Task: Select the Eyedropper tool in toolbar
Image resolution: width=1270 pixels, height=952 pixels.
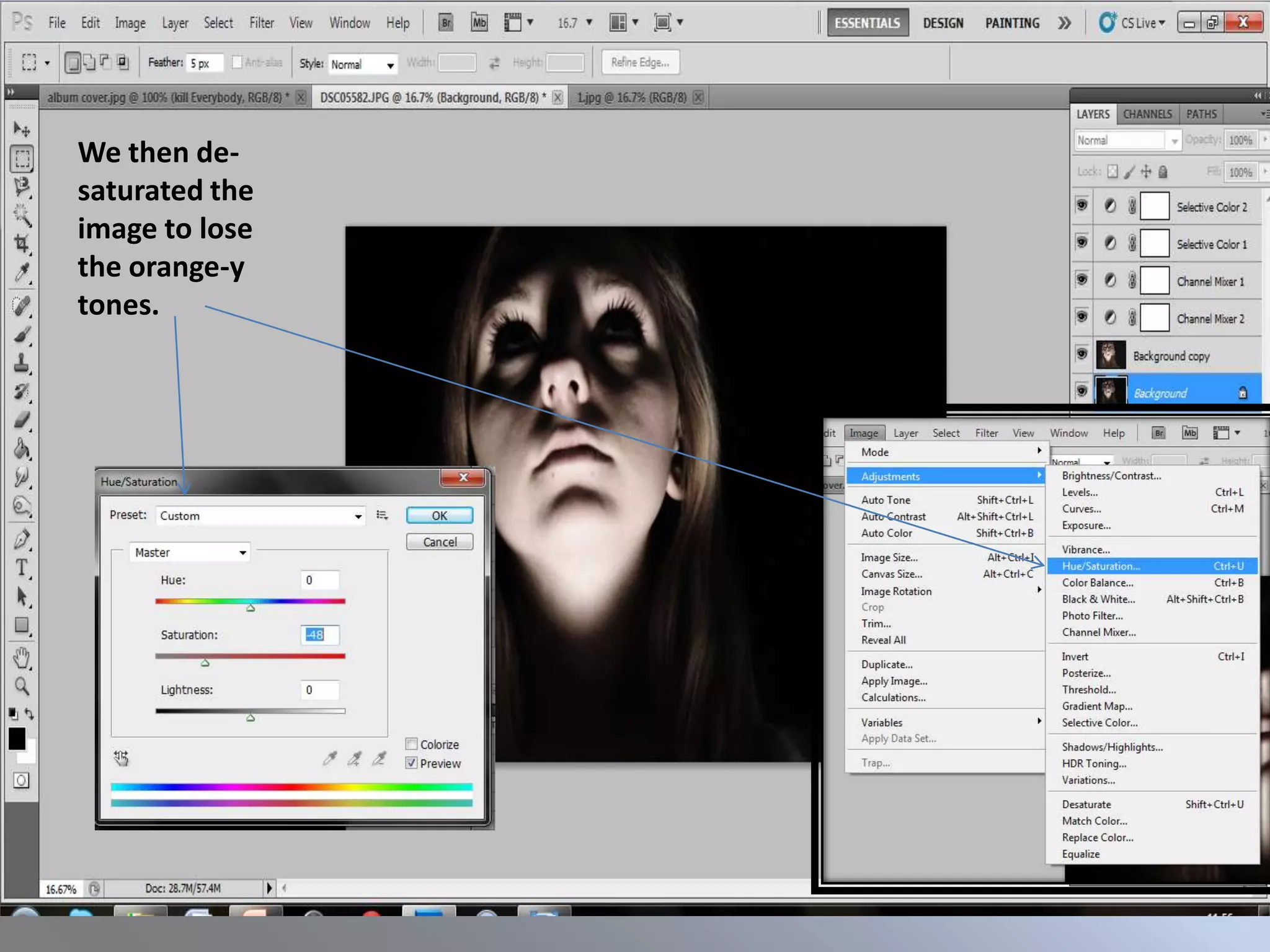Action: (22, 273)
